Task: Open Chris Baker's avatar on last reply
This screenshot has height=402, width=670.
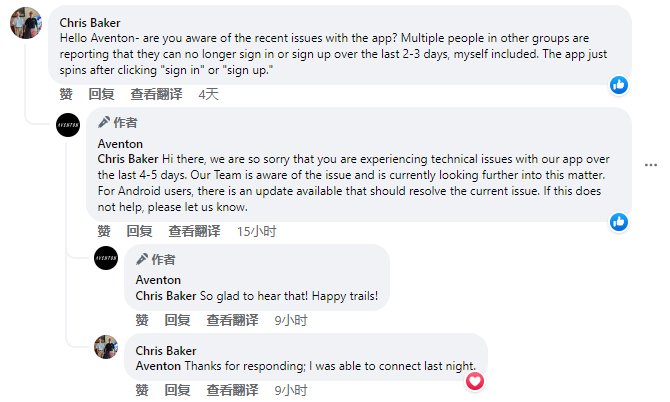Action: (106, 347)
